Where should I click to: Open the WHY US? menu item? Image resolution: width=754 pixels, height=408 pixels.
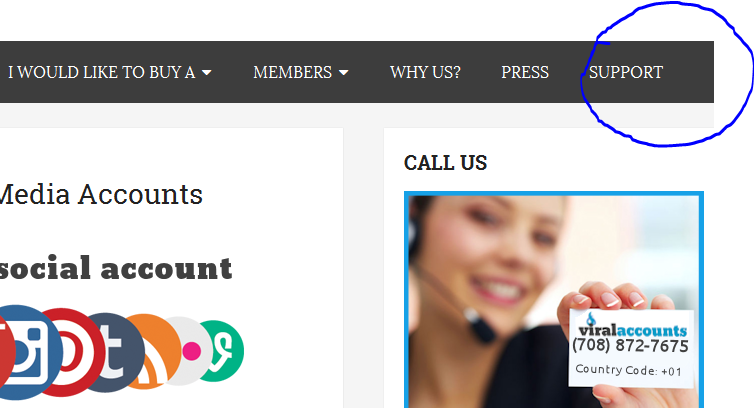(x=425, y=72)
